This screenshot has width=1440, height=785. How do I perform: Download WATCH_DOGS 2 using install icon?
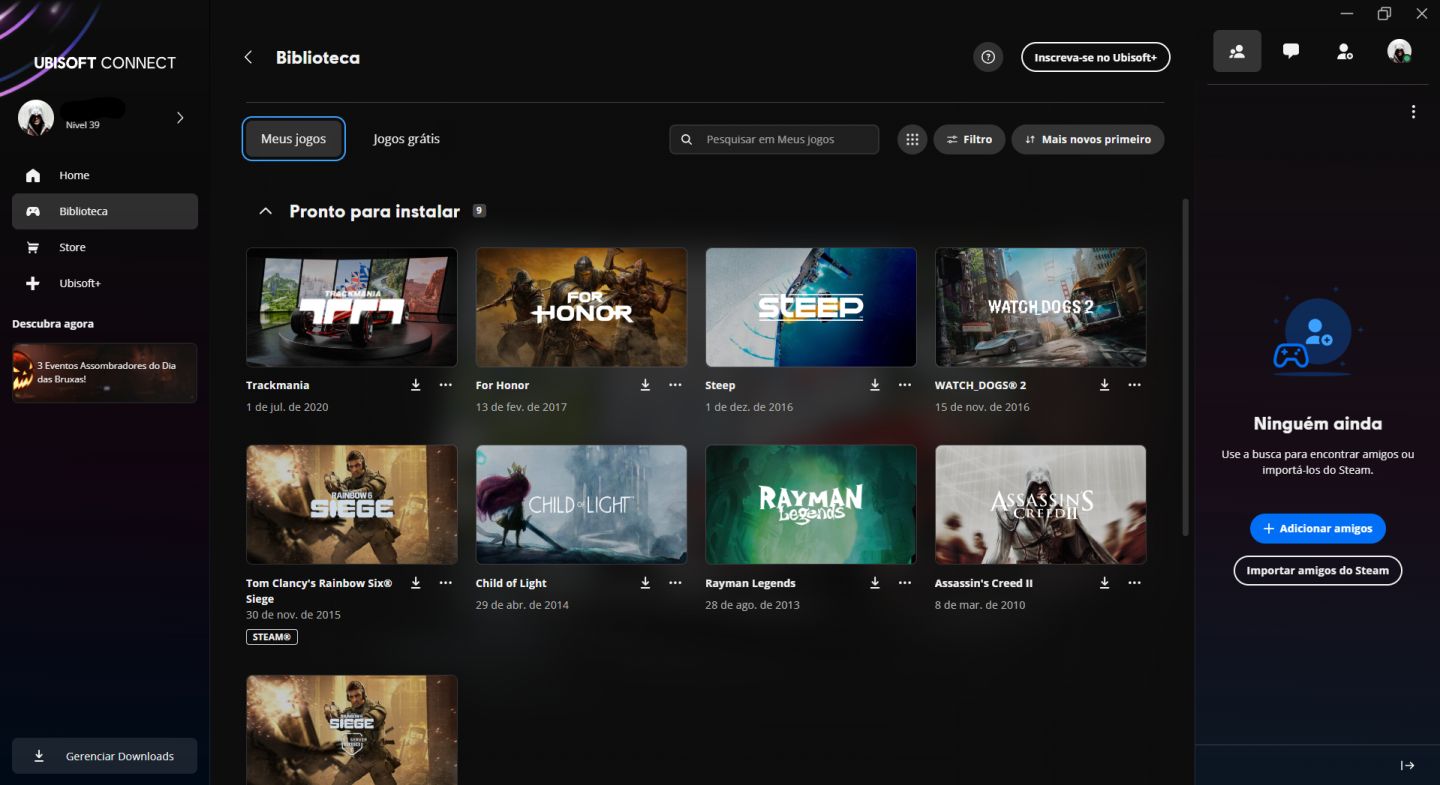[x=1105, y=385]
